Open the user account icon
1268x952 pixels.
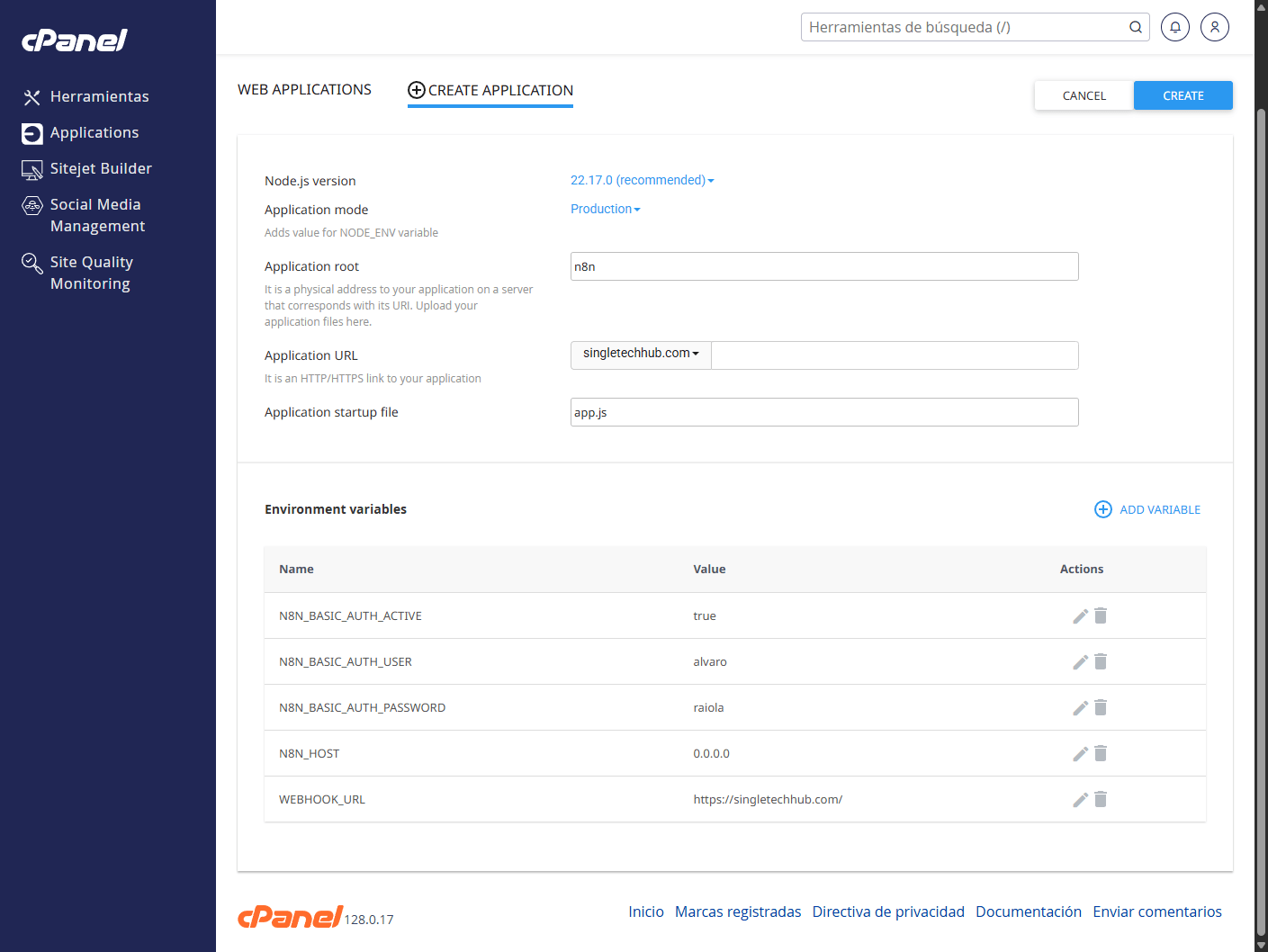1215,27
